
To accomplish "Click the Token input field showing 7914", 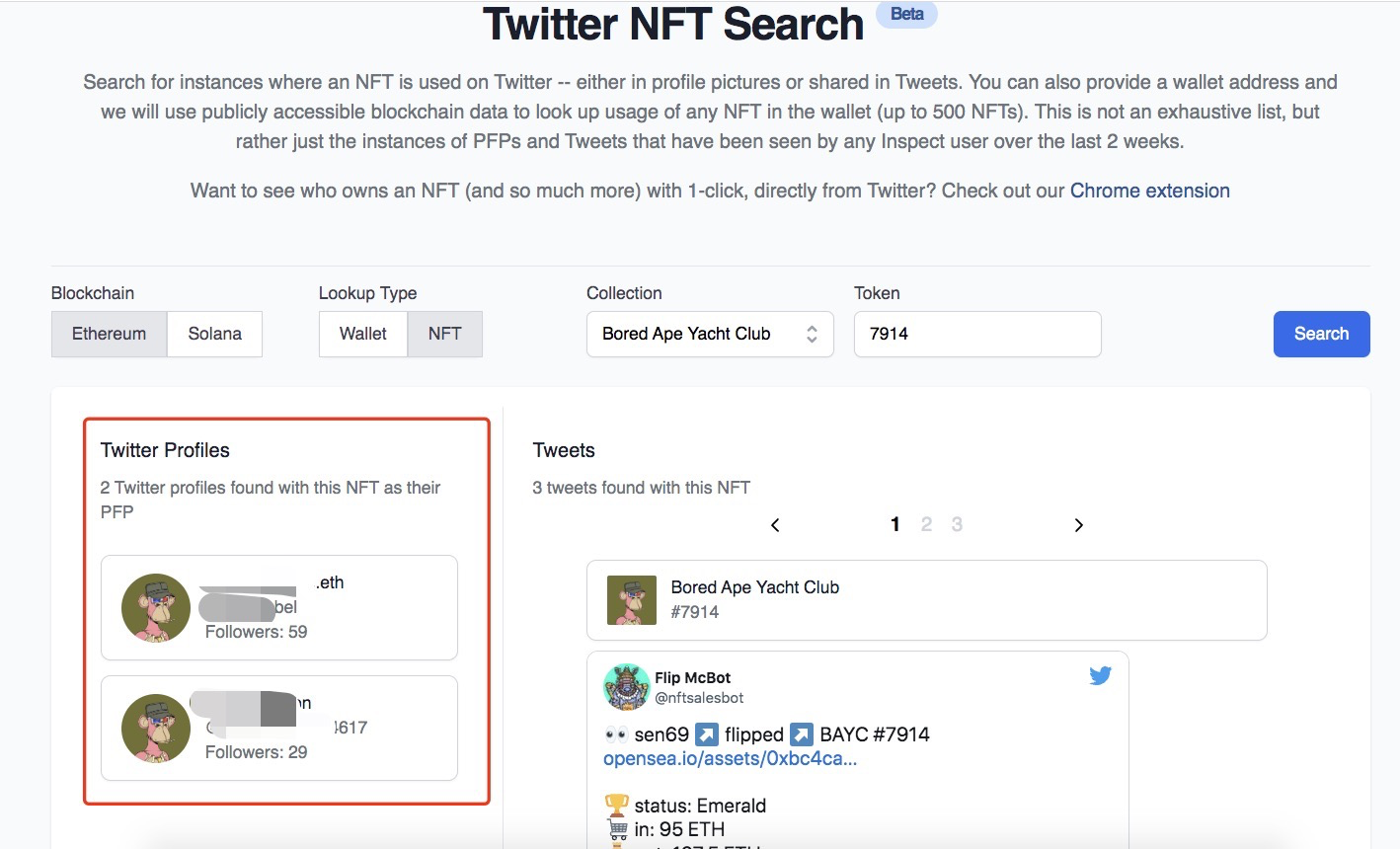I will [977, 334].
